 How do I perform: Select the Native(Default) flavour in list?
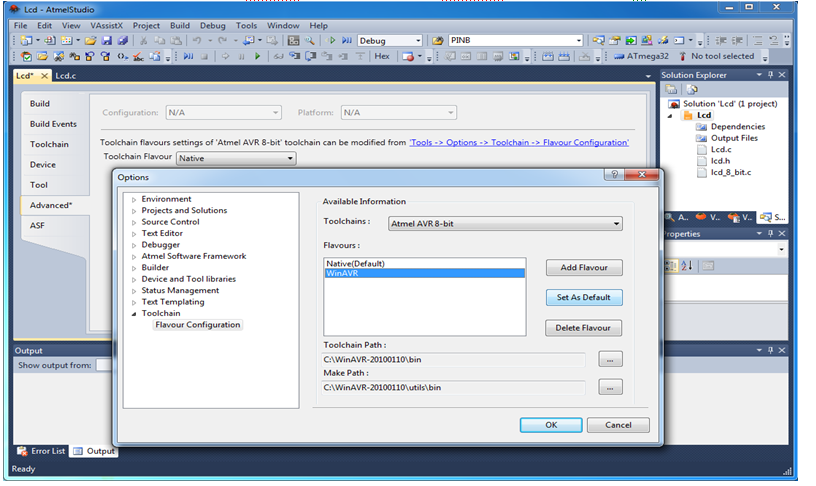click(425, 264)
